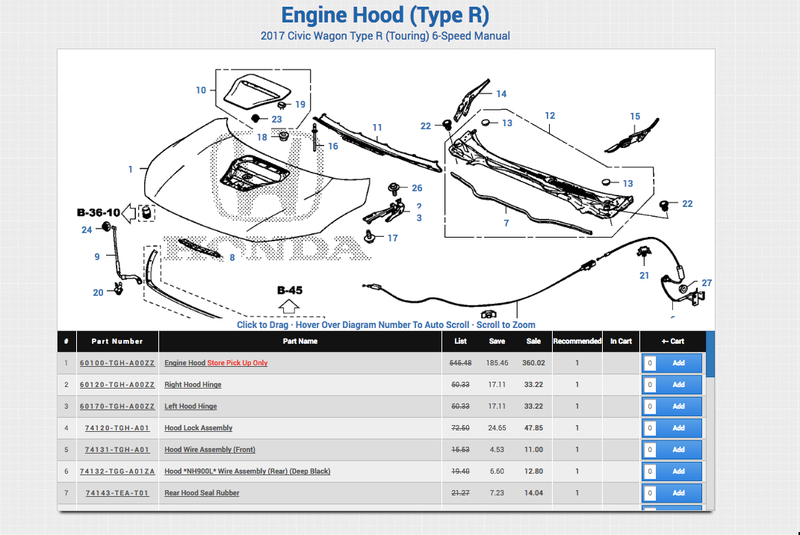Add Hood Lock Assembly to cart
The image size is (800, 535).
click(x=679, y=428)
